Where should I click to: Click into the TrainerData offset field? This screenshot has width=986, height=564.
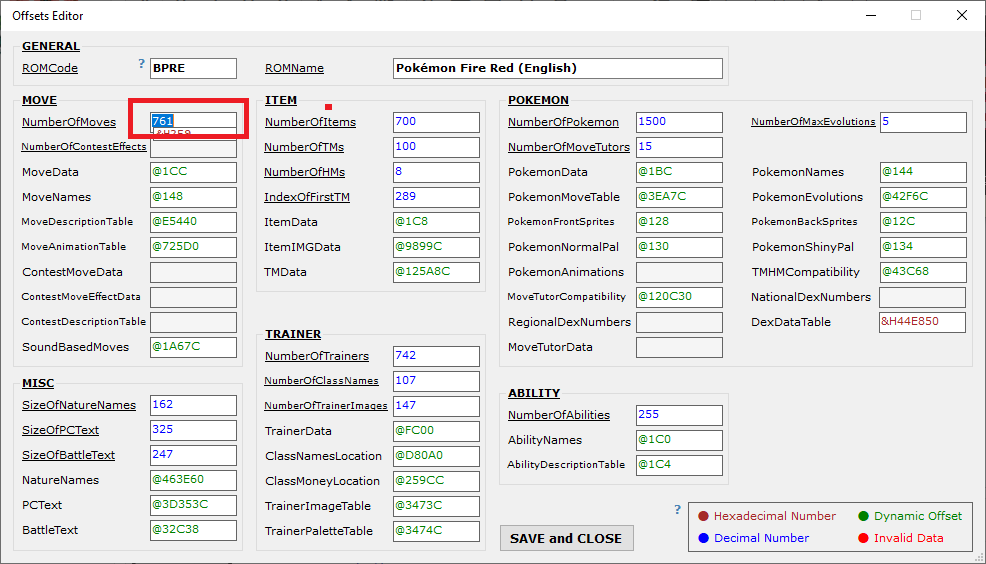(x=435, y=431)
